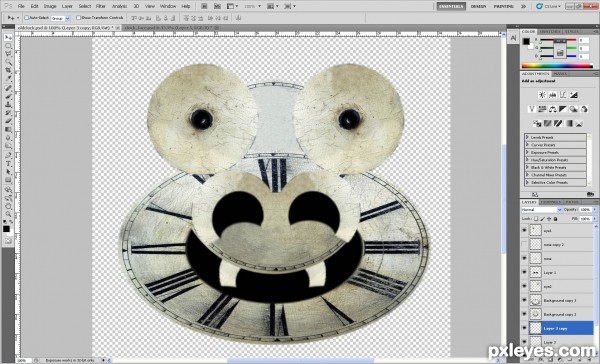This screenshot has width=600, height=364.
Task: Add a Curves adjustment
Action: pyautogui.click(x=563, y=95)
